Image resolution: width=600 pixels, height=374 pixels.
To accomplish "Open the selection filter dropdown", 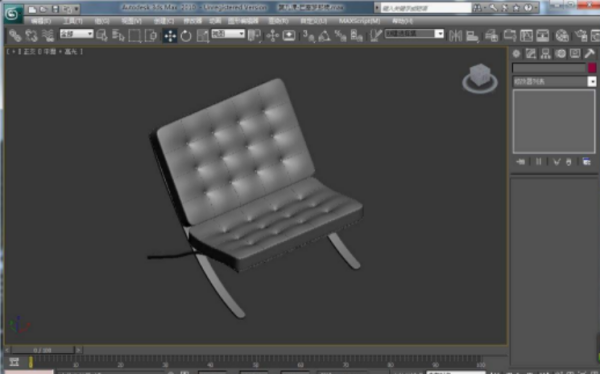I will coord(77,34).
